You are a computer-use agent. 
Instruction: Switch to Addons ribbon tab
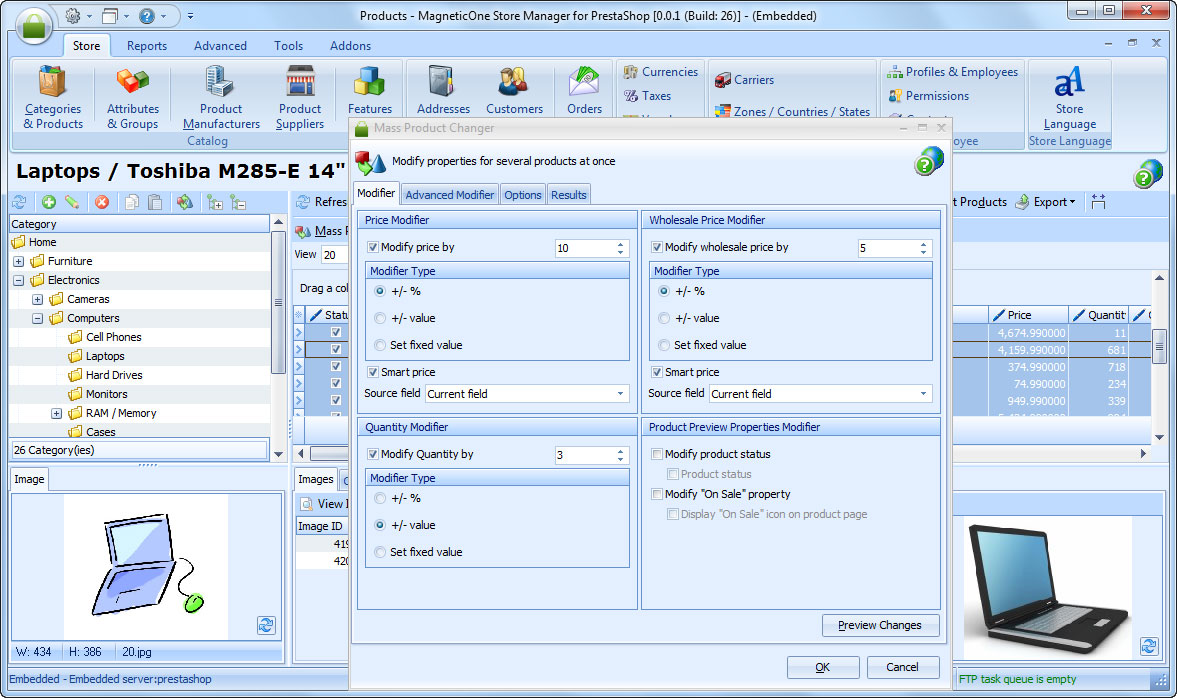click(x=350, y=46)
